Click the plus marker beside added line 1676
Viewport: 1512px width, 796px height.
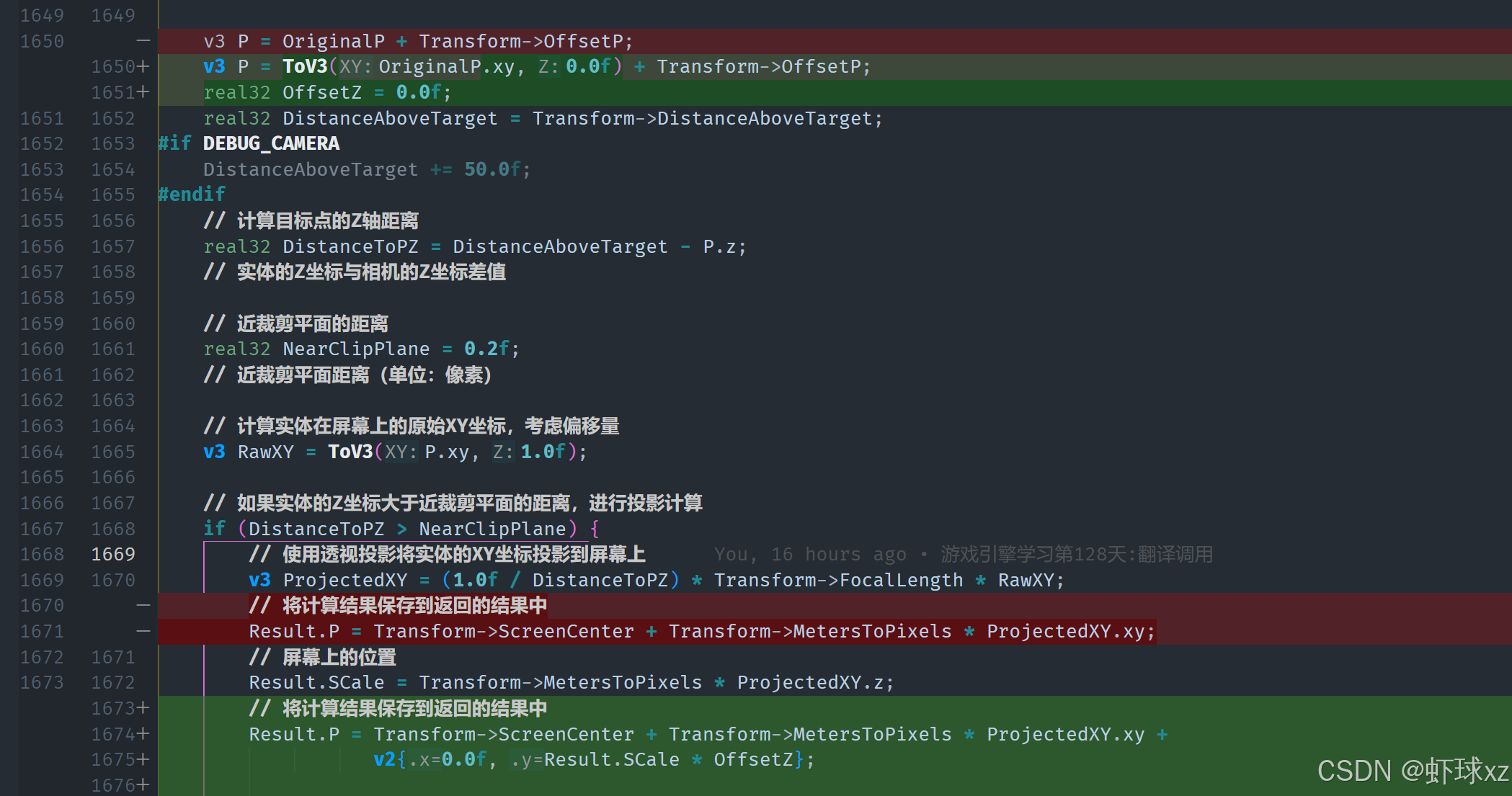click(x=143, y=785)
